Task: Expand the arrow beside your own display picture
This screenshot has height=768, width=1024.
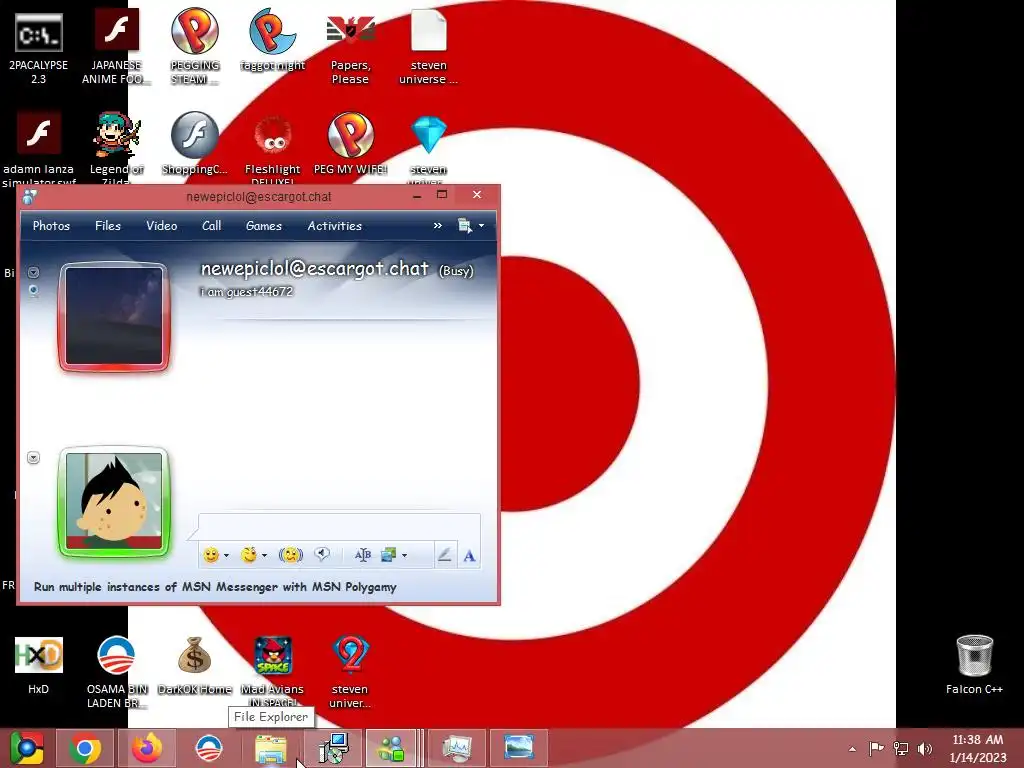Action: point(33,458)
